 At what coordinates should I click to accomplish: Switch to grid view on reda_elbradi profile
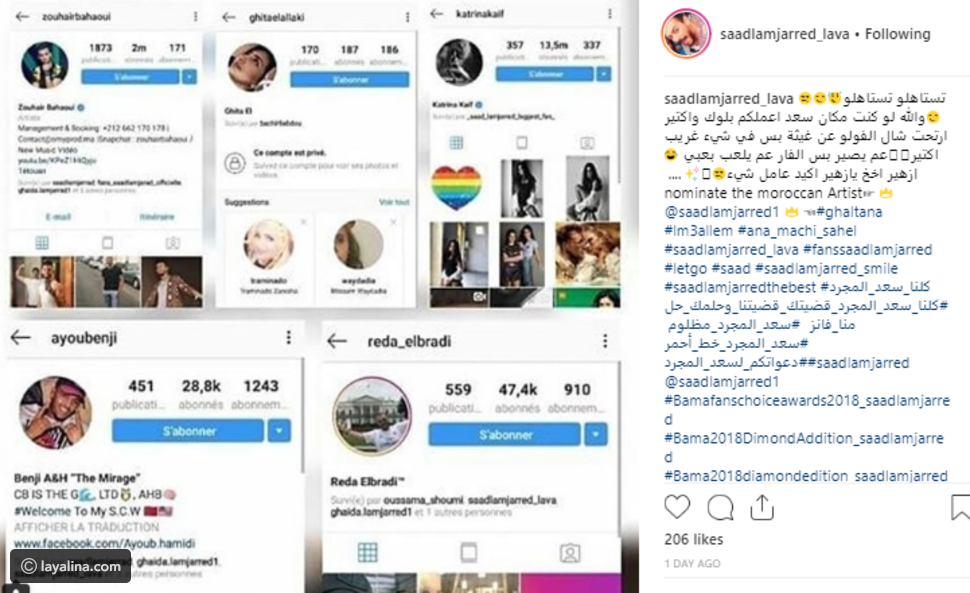pyautogui.click(x=367, y=552)
